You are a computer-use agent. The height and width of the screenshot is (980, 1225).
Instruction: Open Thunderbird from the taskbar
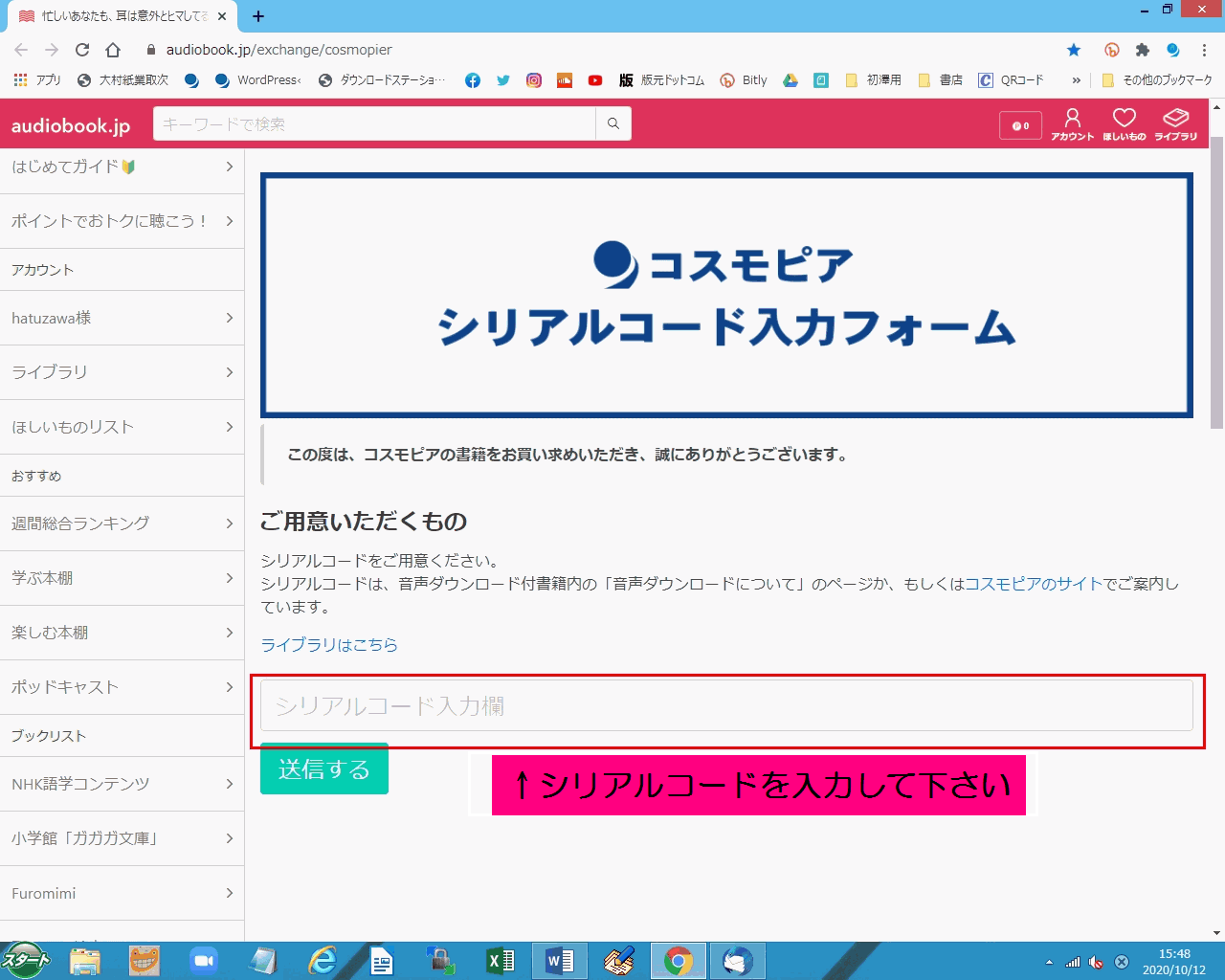tap(737, 961)
